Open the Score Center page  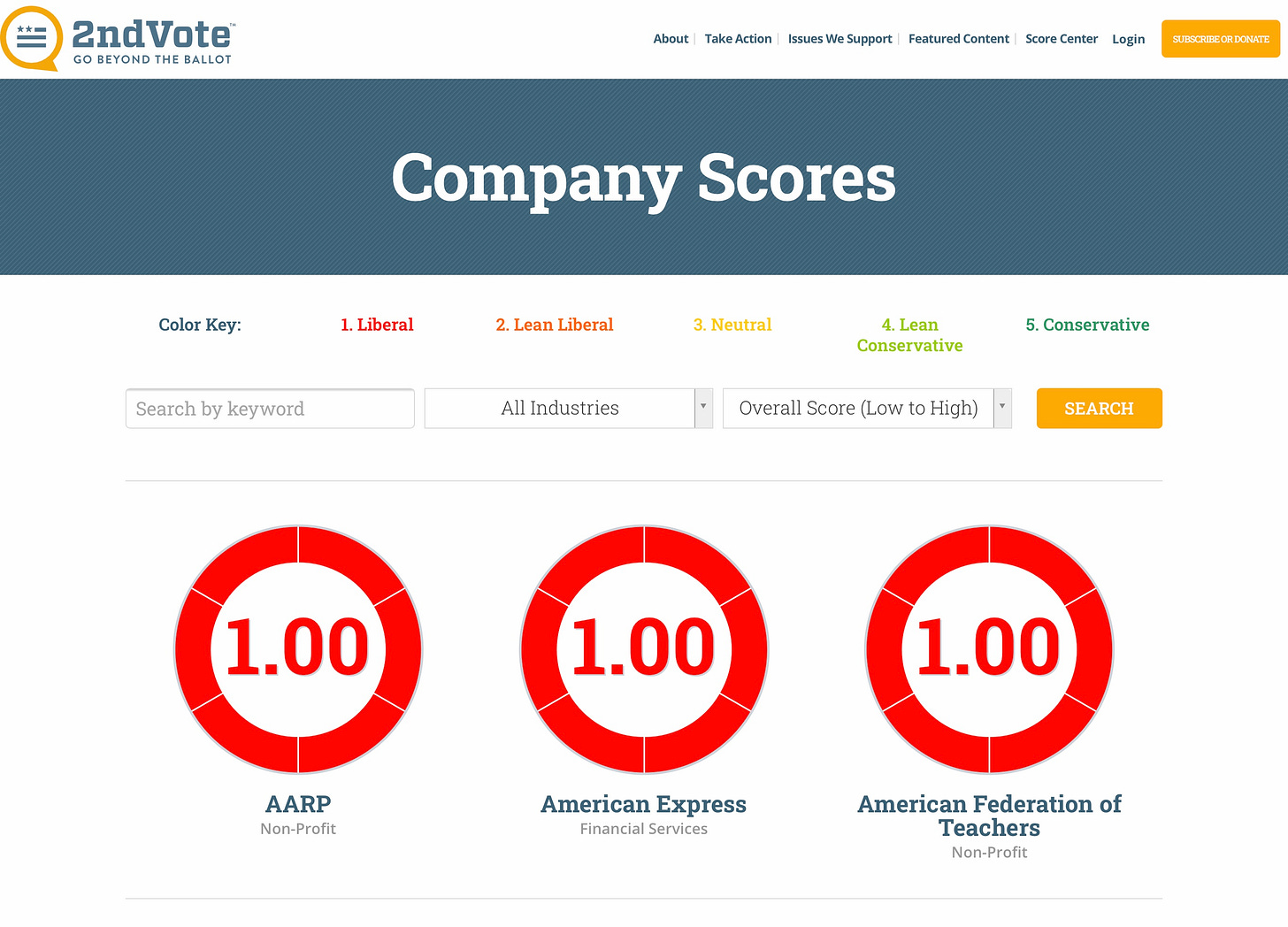pos(1062,39)
